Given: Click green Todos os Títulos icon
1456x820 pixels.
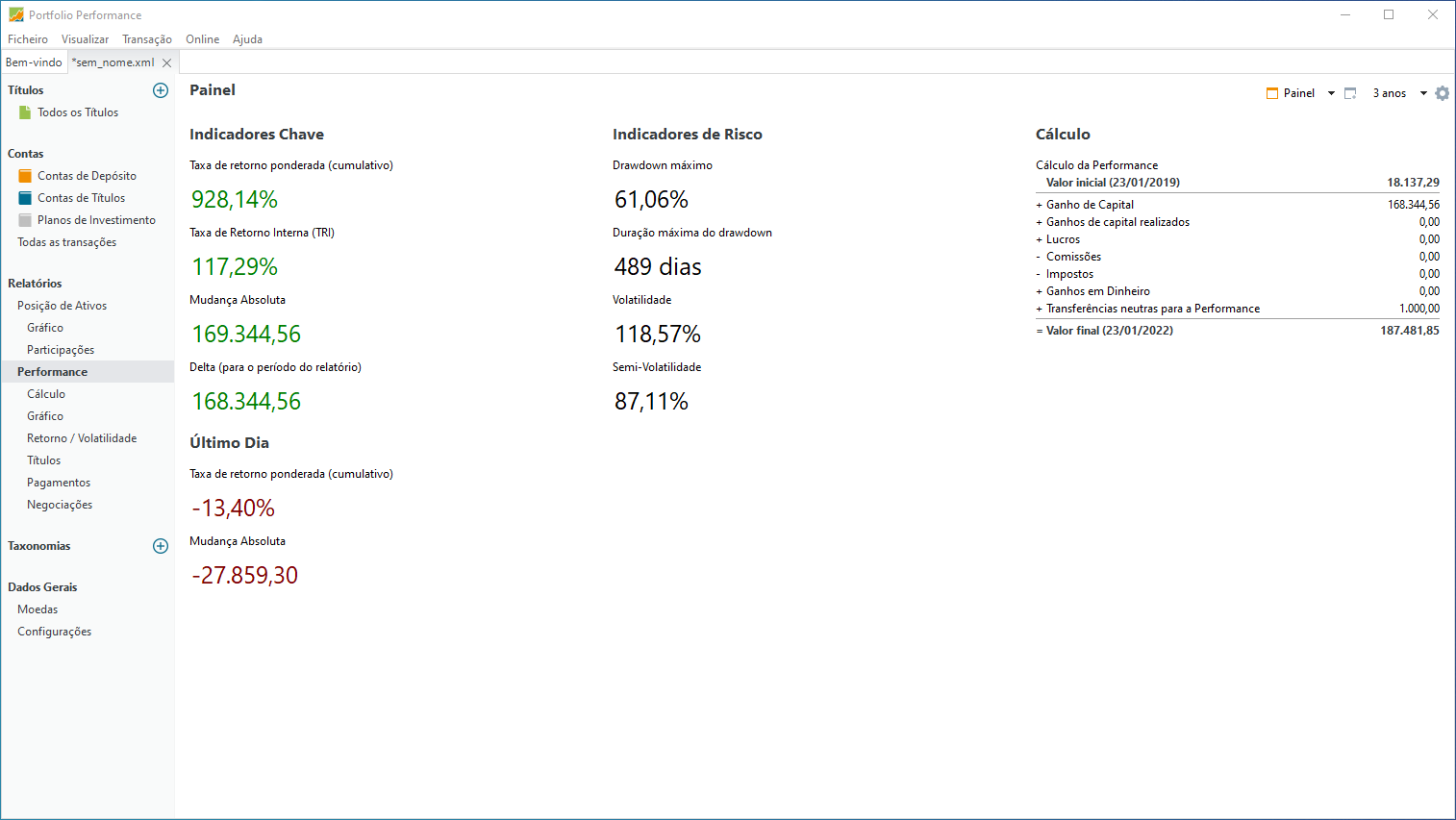Looking at the screenshot, I should coord(25,112).
